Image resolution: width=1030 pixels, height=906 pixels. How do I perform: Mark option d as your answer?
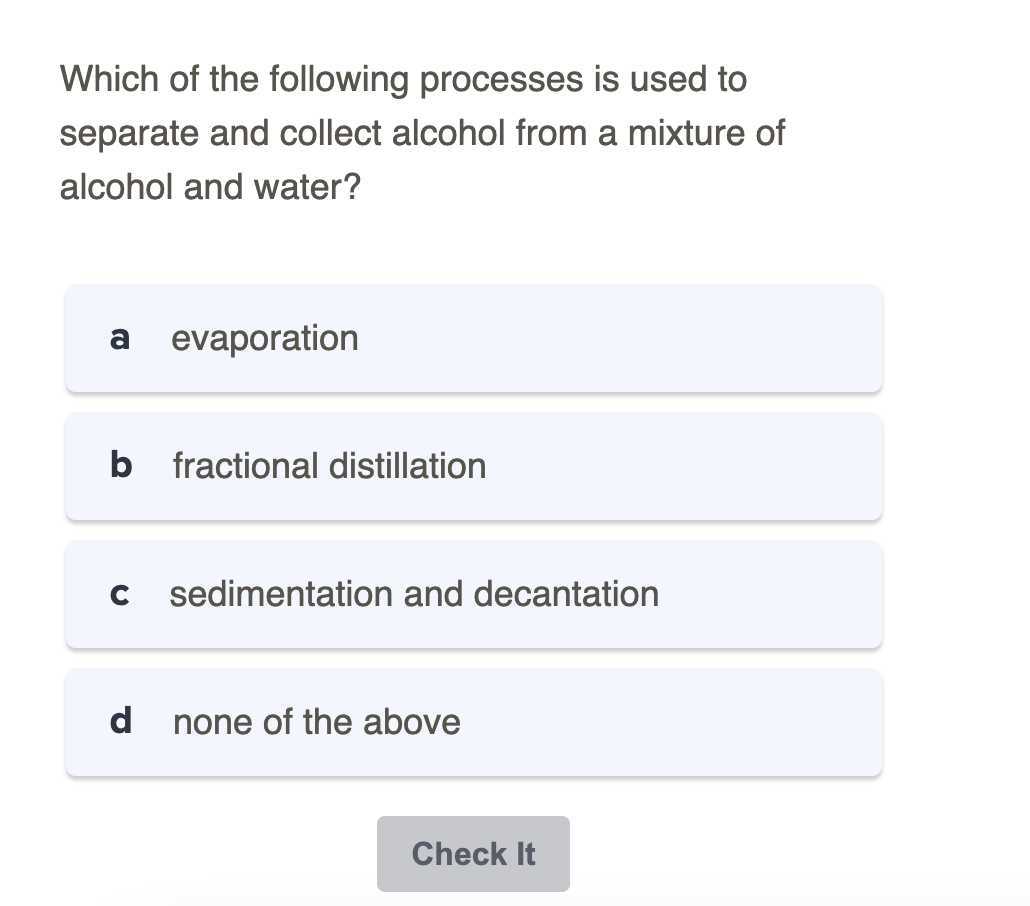pyautogui.click(x=474, y=722)
